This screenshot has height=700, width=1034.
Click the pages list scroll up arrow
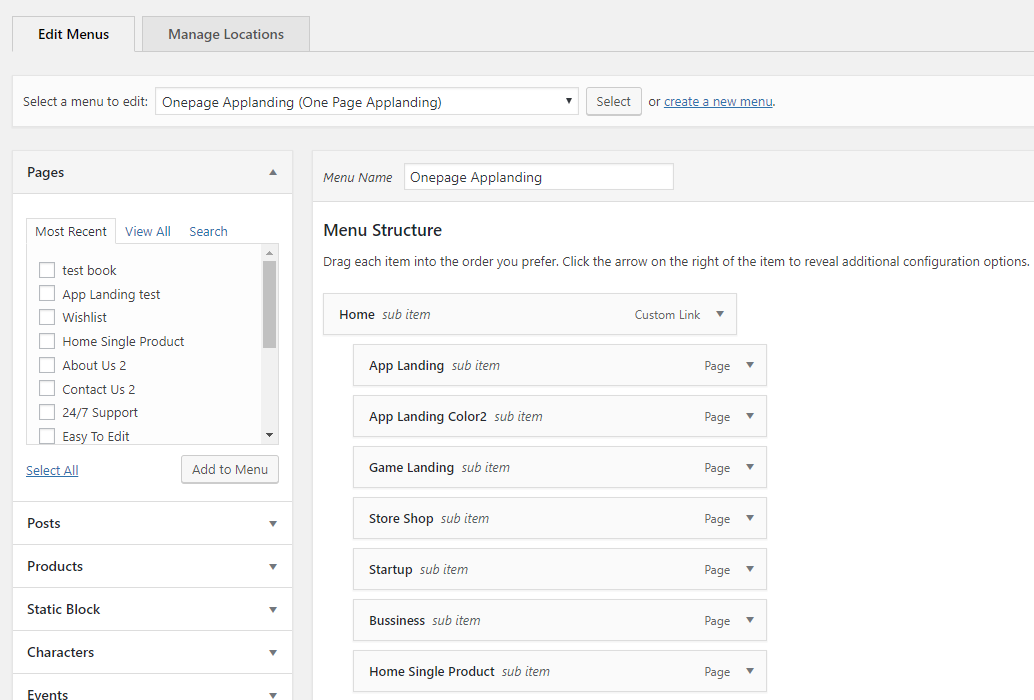pyautogui.click(x=269, y=253)
